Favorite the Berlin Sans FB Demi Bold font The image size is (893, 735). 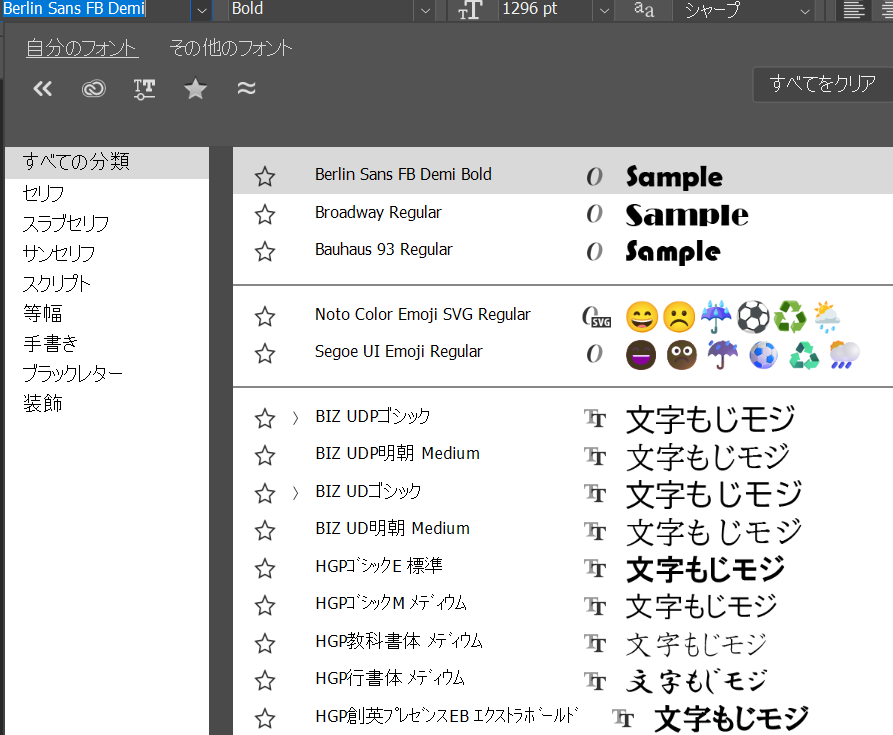(265, 177)
